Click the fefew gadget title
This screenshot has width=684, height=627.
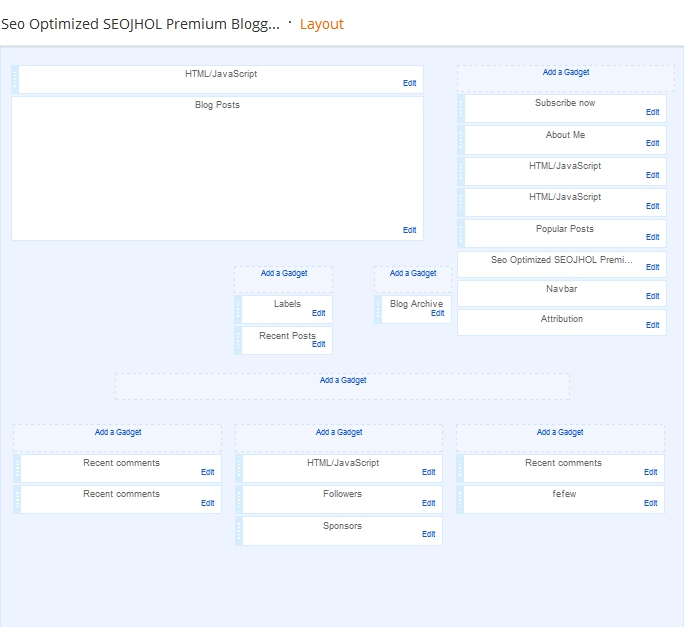point(564,494)
